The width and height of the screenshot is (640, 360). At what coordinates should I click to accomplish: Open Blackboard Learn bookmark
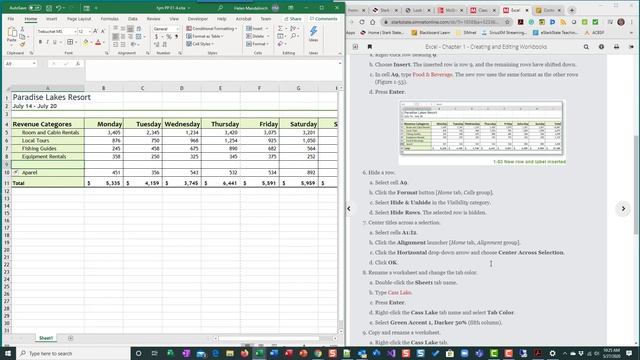(x=431, y=32)
